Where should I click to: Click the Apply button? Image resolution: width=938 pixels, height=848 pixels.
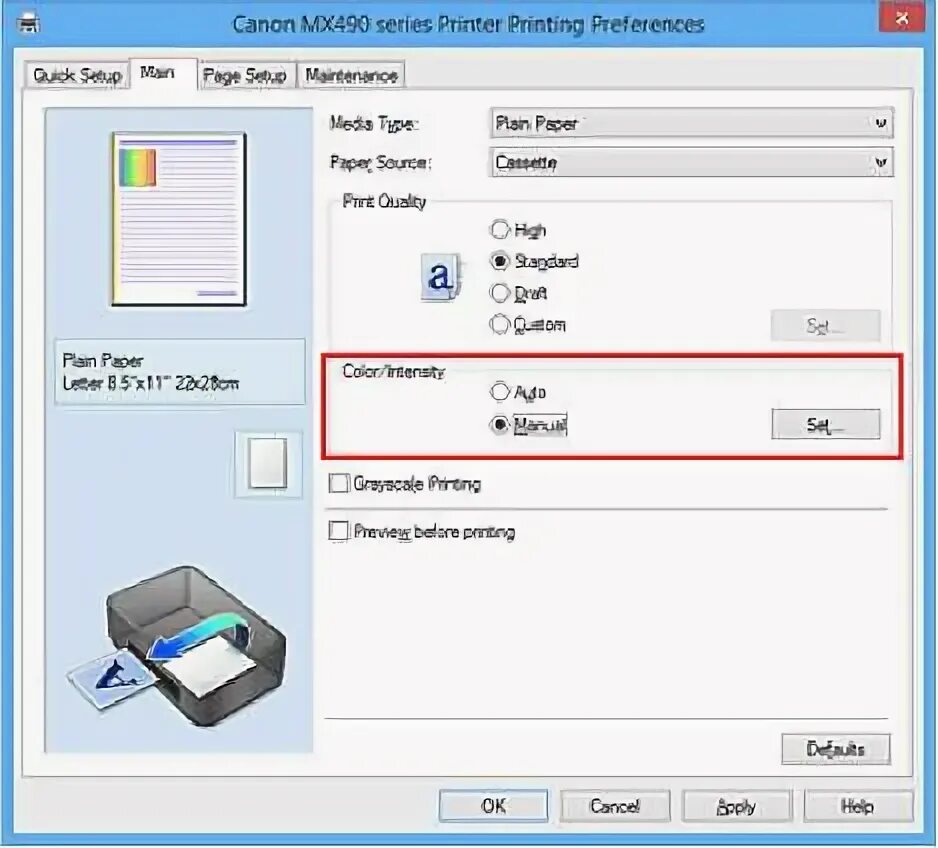coord(736,806)
